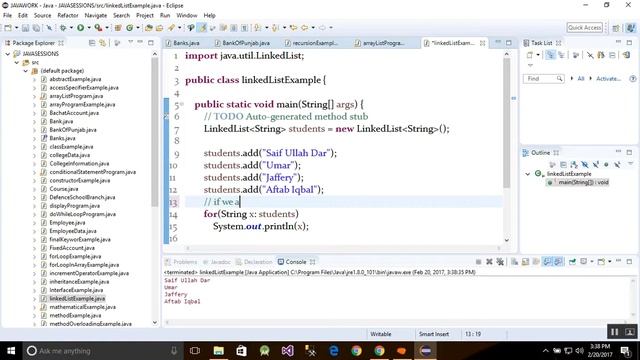
Task: Switch to the Declaration tab
Action: (254, 262)
